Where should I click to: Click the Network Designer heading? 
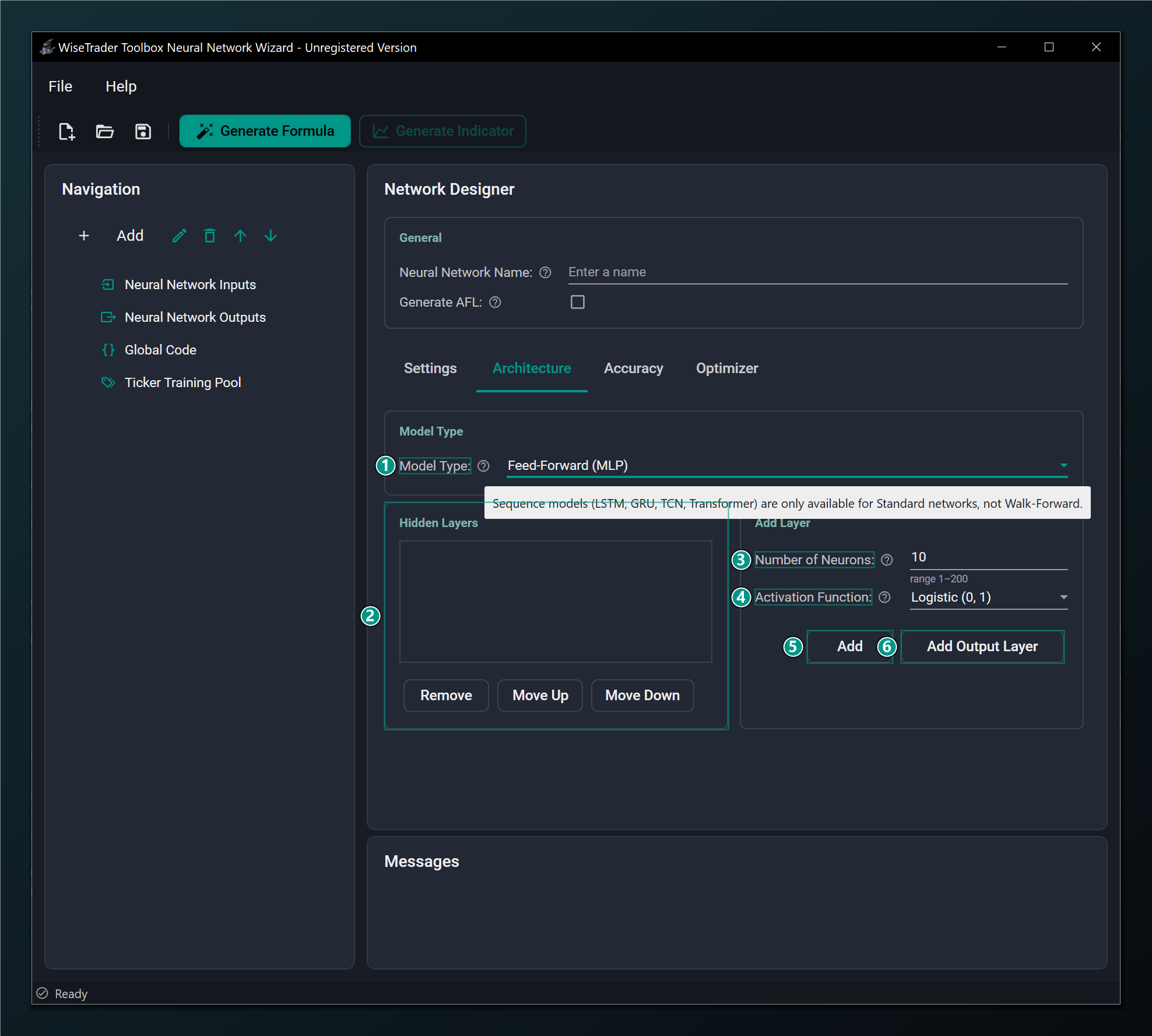(x=449, y=189)
